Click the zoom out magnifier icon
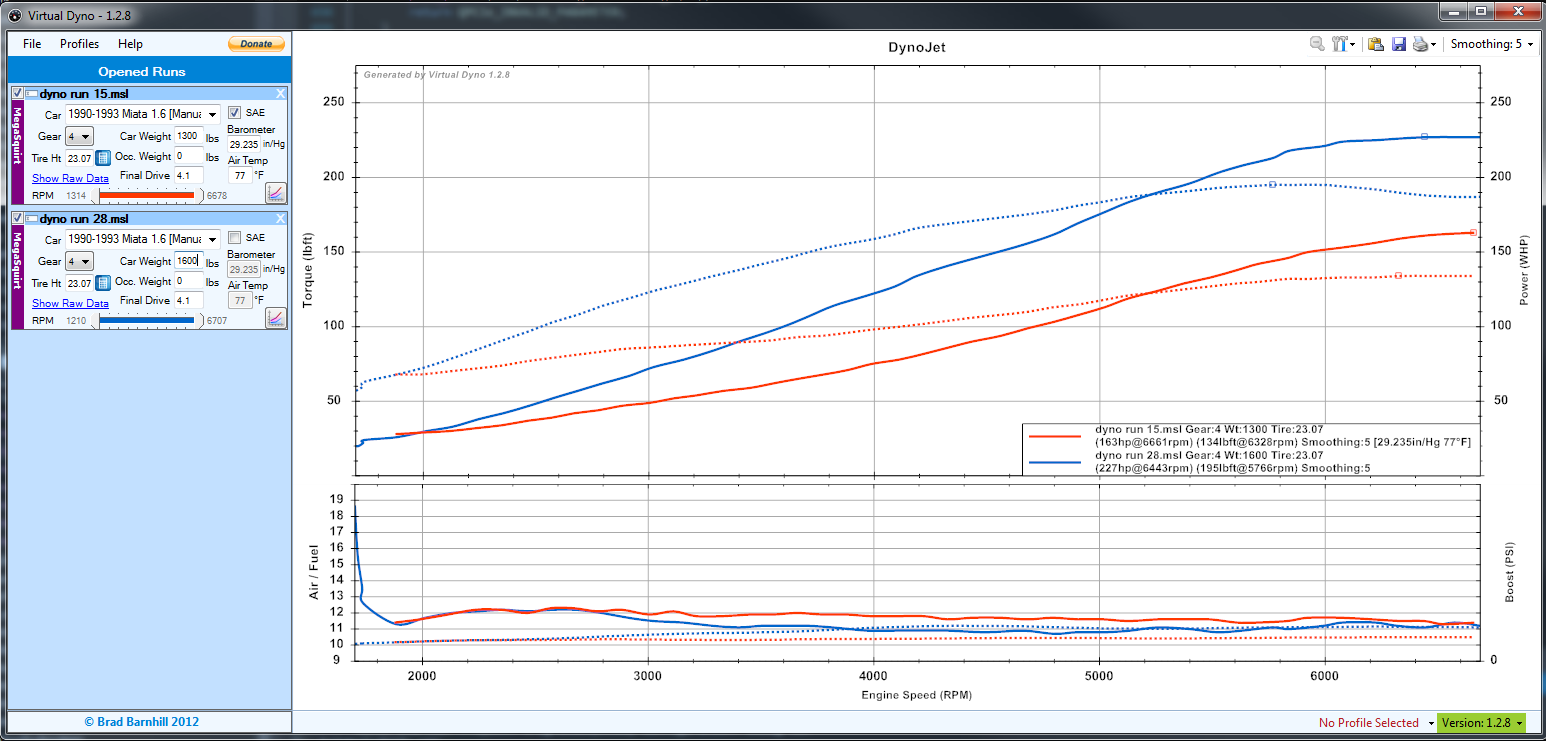 coord(1317,44)
